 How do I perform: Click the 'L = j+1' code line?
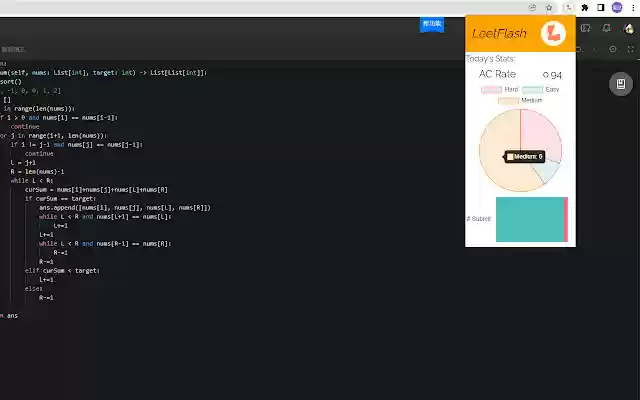[x=23, y=162]
